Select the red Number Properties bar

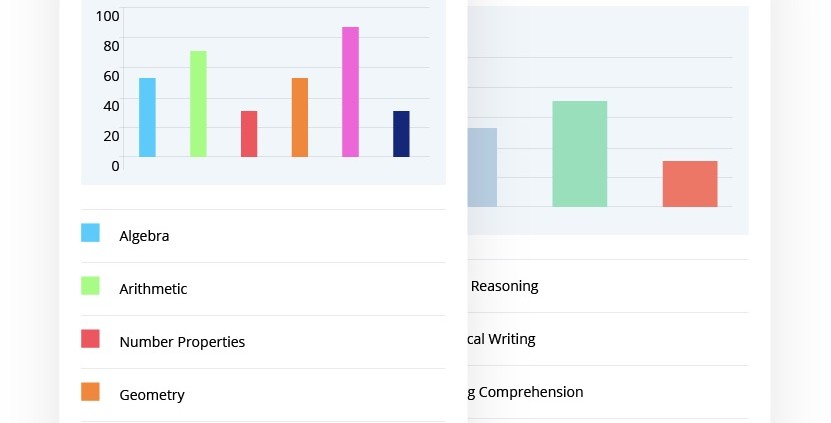point(249,134)
